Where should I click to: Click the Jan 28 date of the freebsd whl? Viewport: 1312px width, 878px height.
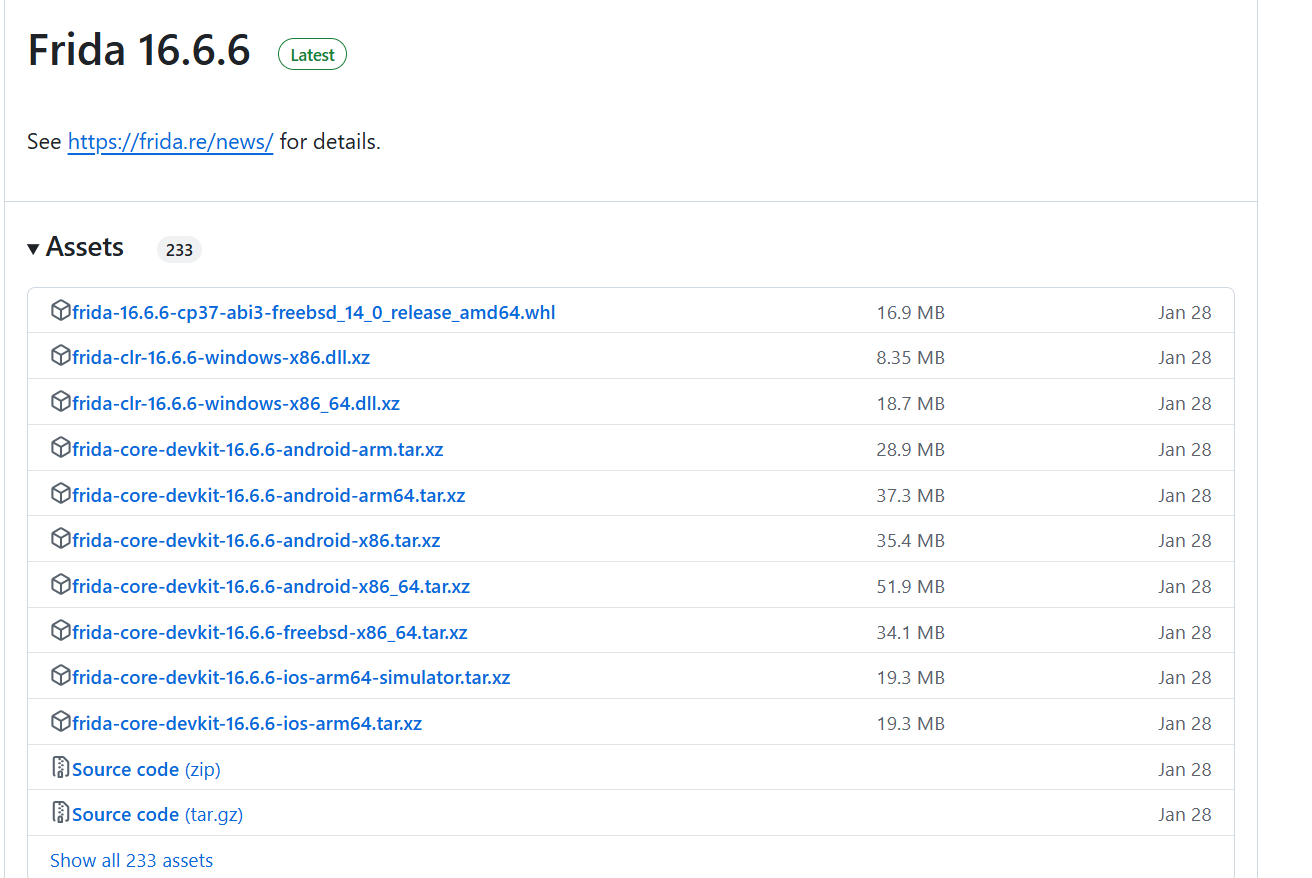tap(1185, 313)
